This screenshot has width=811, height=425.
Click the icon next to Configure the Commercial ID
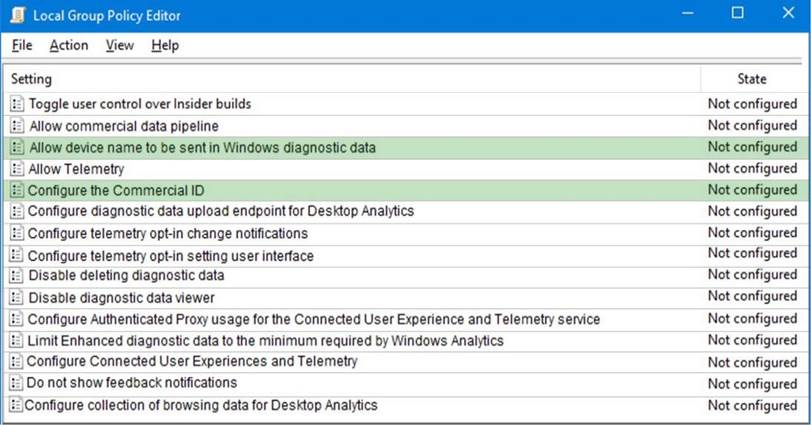17,190
